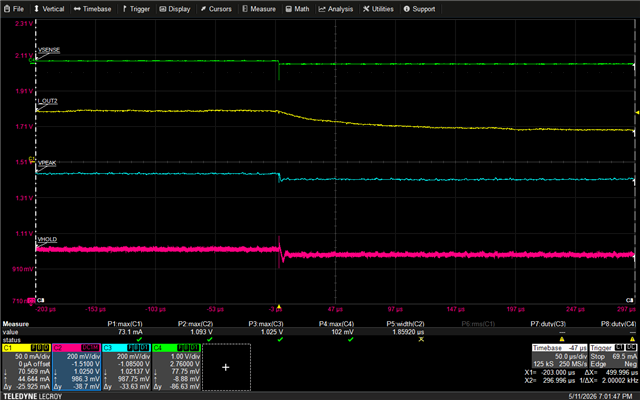Viewport: 640px width, 400px height.
Task: Click the C4 1.00 V/div scale value
Action: tap(183, 356)
